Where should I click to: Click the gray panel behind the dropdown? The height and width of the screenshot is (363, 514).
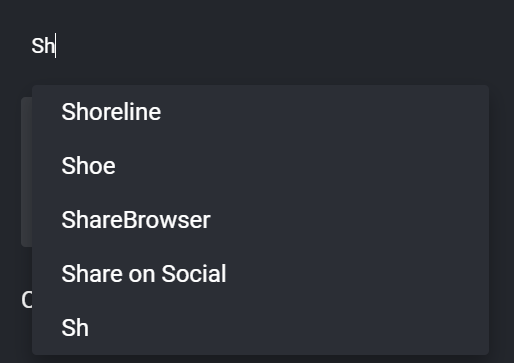[27, 172]
